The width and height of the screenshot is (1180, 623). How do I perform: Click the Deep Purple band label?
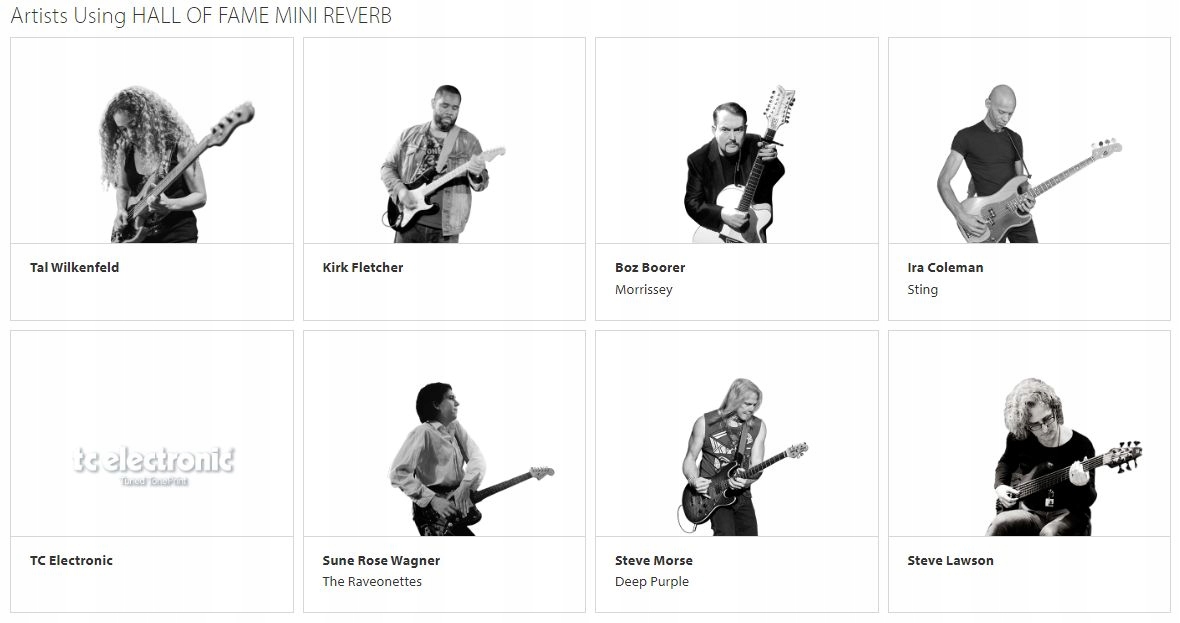click(652, 582)
